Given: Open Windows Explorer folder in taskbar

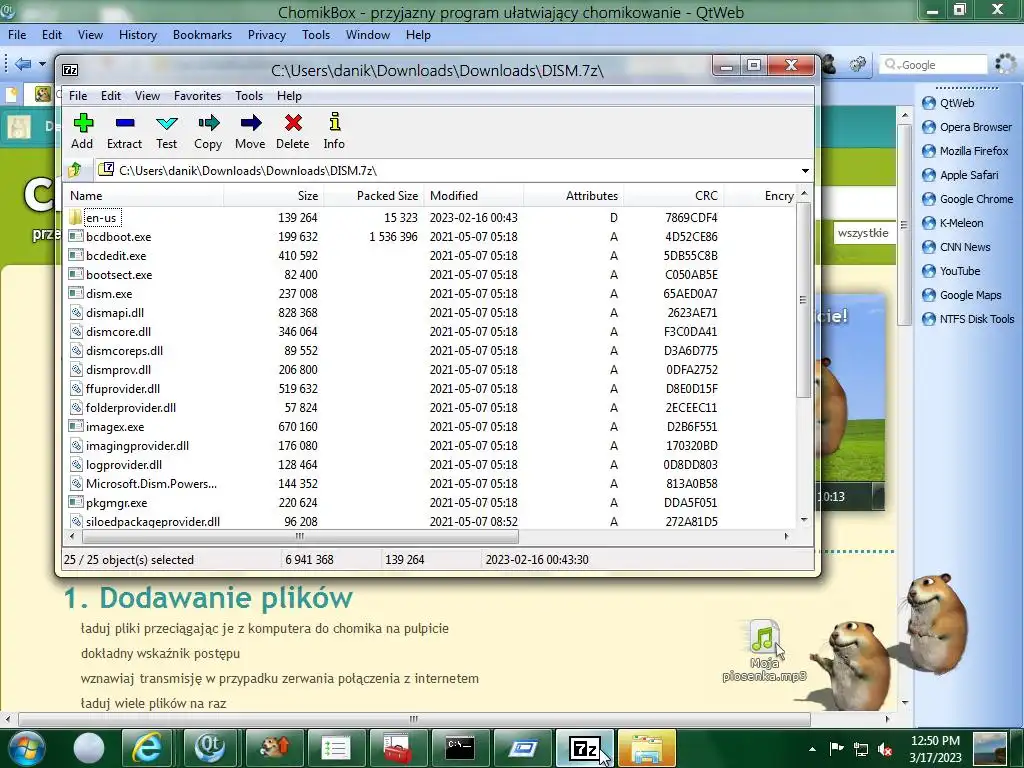Looking at the screenshot, I should pos(647,748).
